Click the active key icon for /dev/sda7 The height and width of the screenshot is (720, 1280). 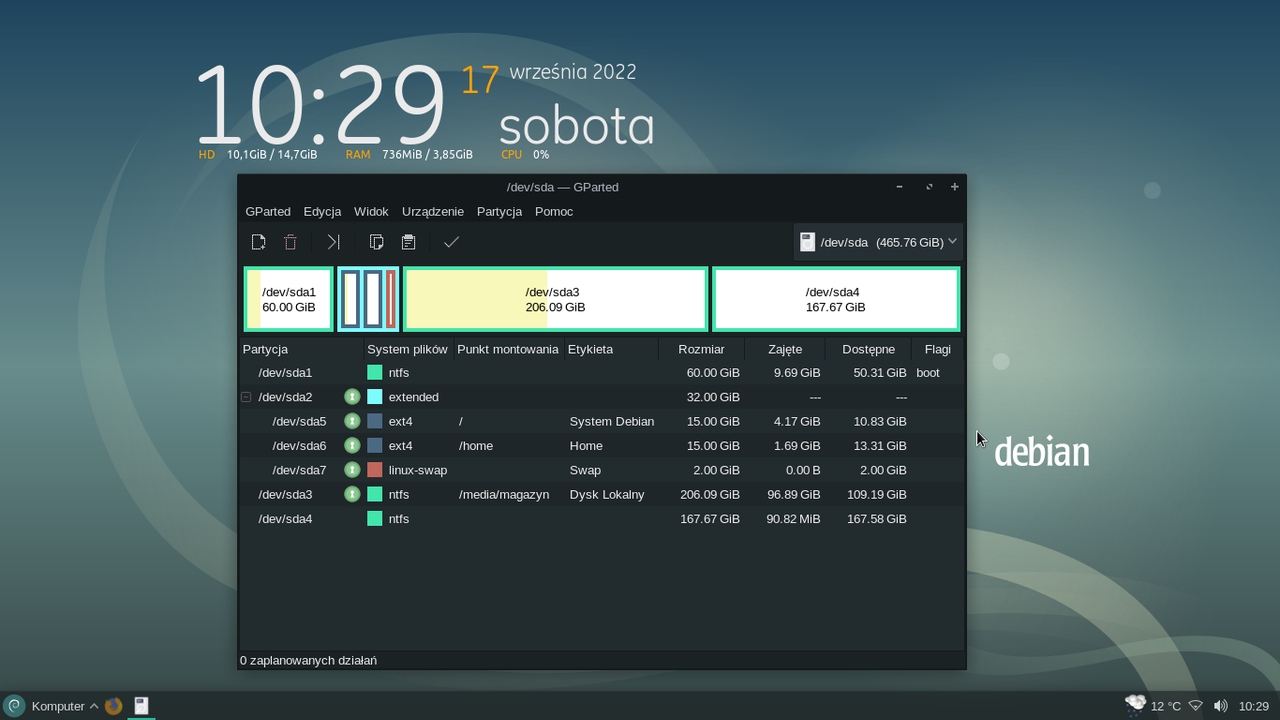(x=352, y=470)
